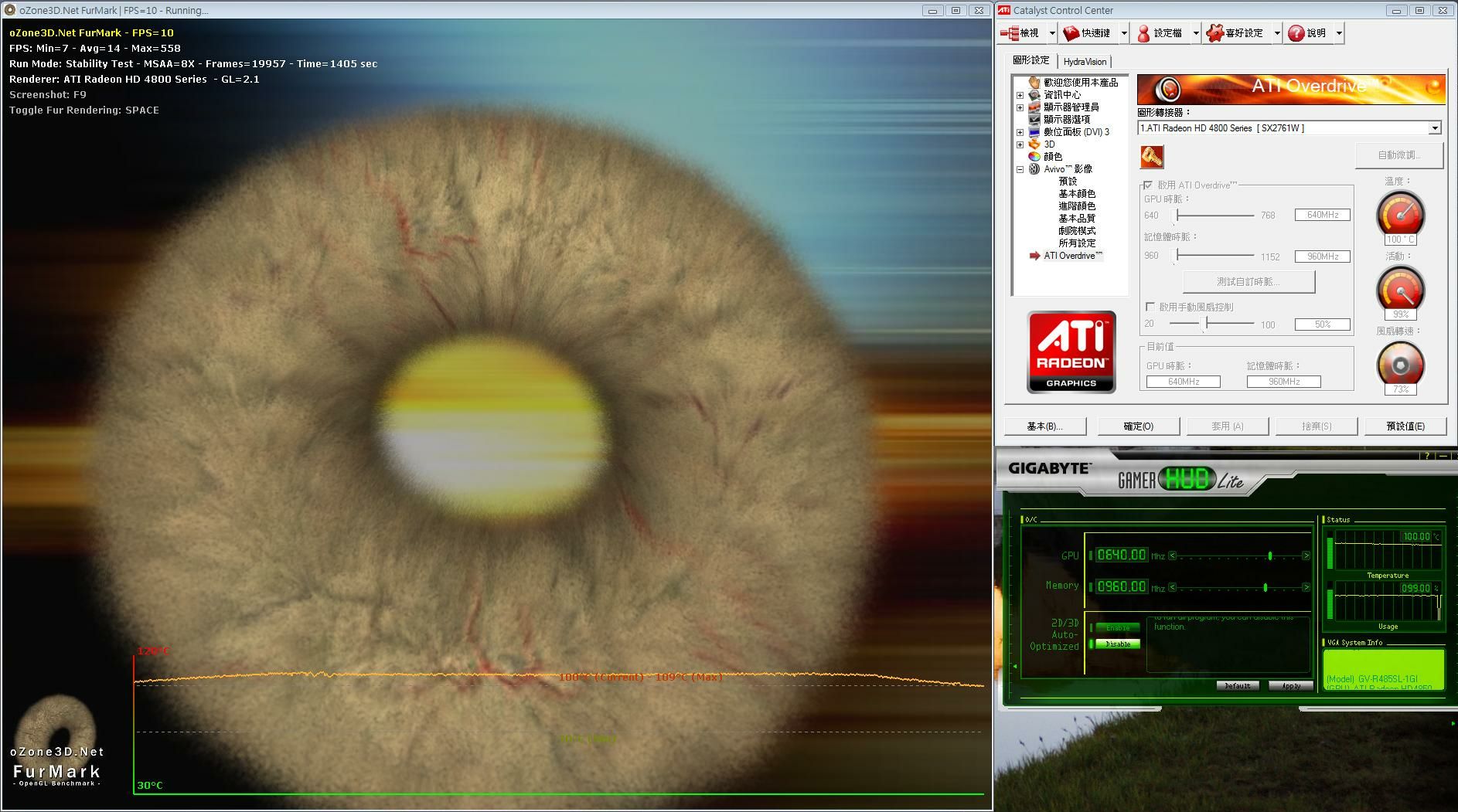Click the 快速鍵 (Hotkeys) toolbar icon
The height and width of the screenshot is (812, 1458).
pos(1071,33)
